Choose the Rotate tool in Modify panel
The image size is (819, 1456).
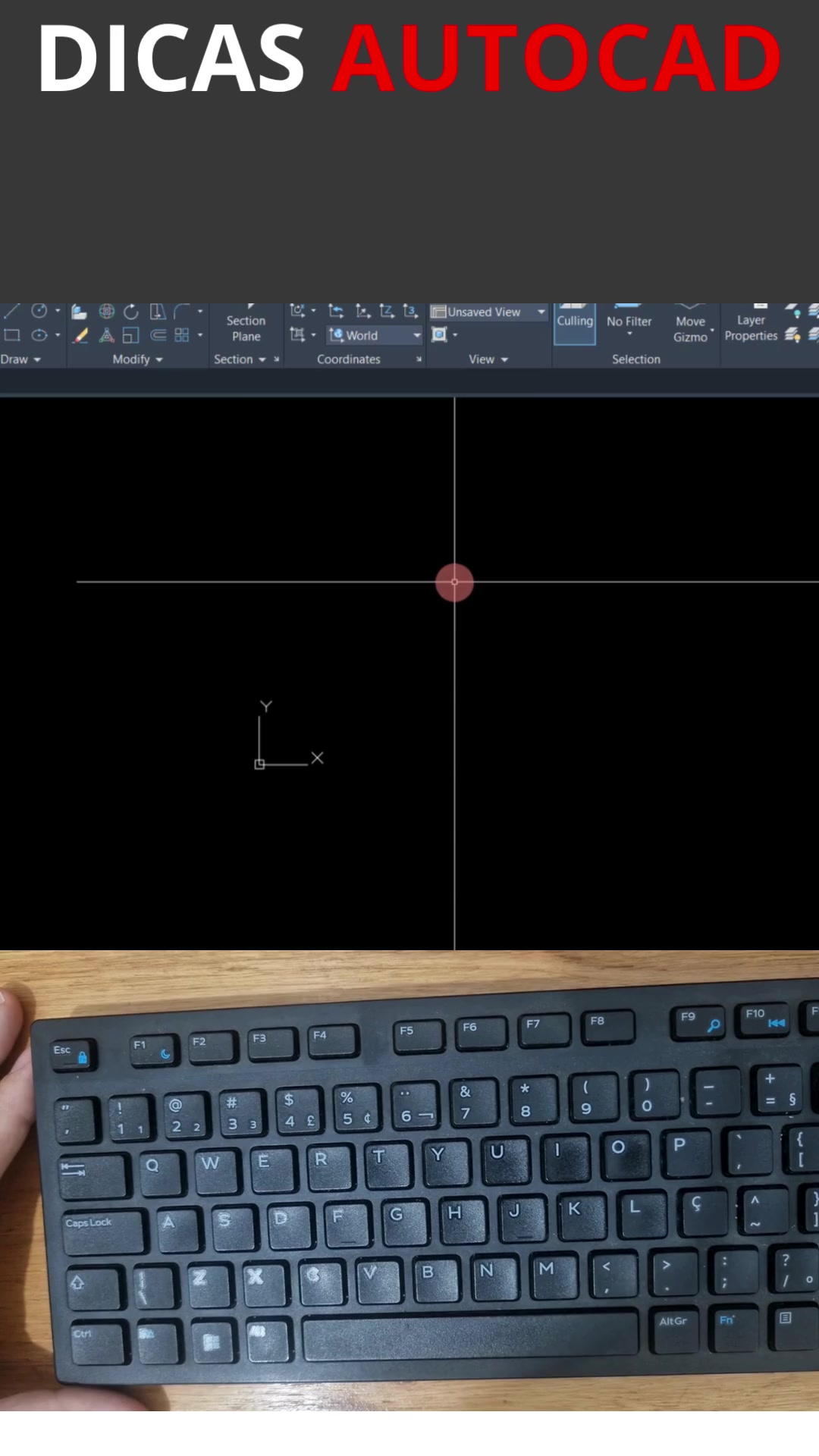(131, 312)
